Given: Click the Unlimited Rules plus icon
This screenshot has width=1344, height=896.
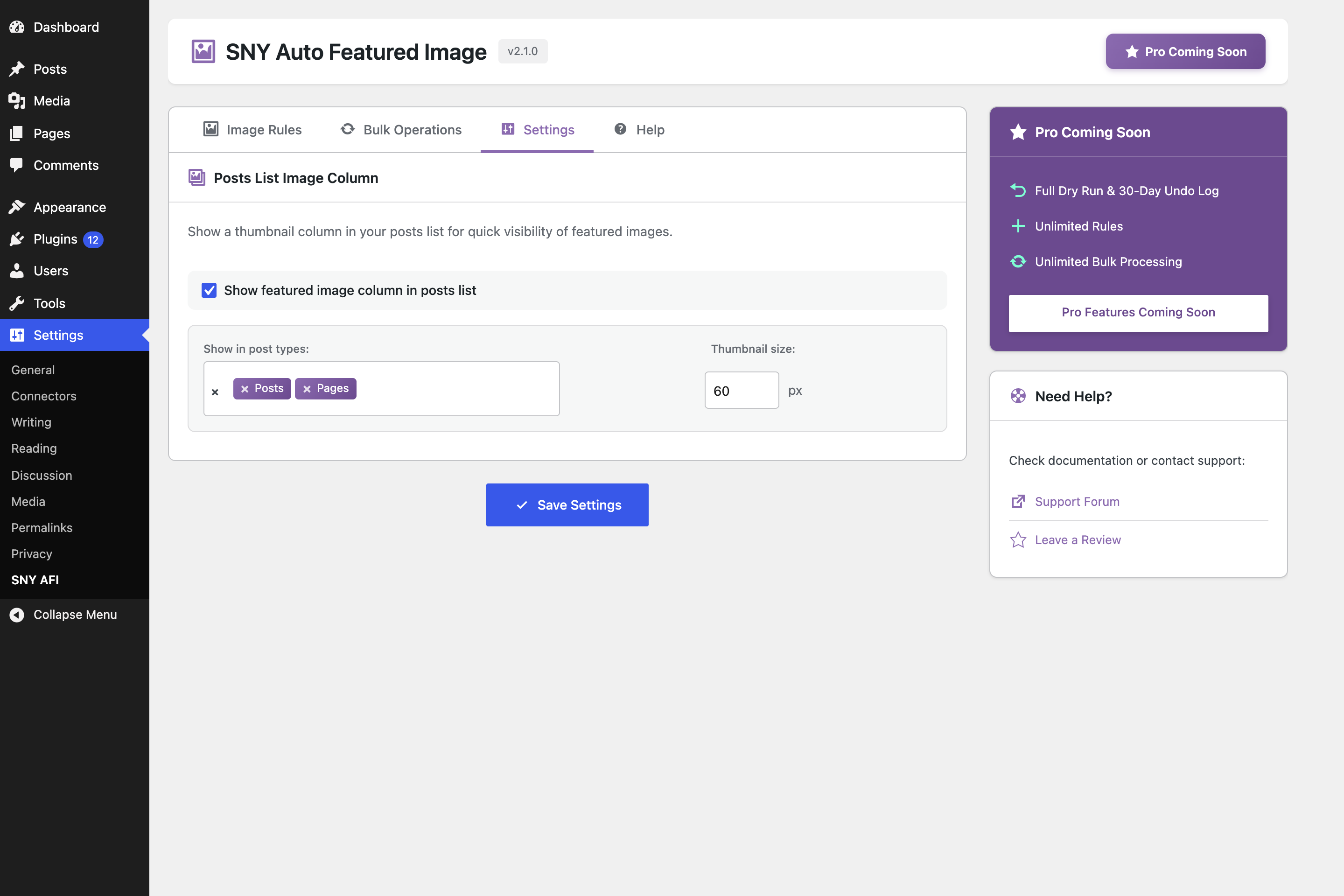Looking at the screenshot, I should coord(1018,226).
